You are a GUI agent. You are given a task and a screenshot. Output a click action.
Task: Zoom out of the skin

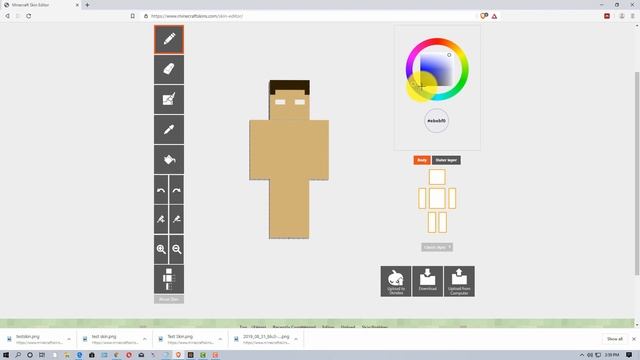pyautogui.click(x=177, y=249)
